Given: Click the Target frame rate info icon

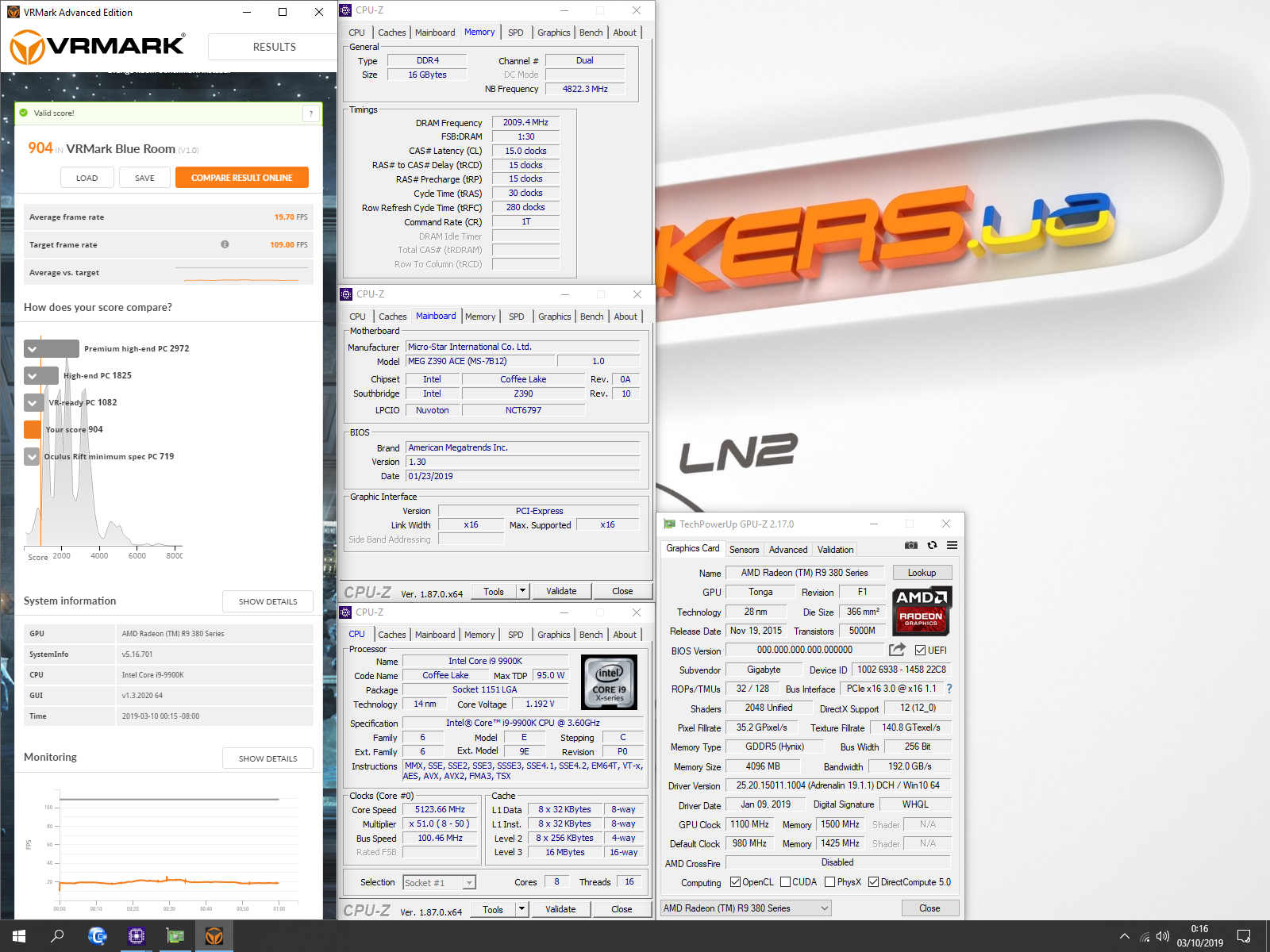Looking at the screenshot, I should (225, 244).
